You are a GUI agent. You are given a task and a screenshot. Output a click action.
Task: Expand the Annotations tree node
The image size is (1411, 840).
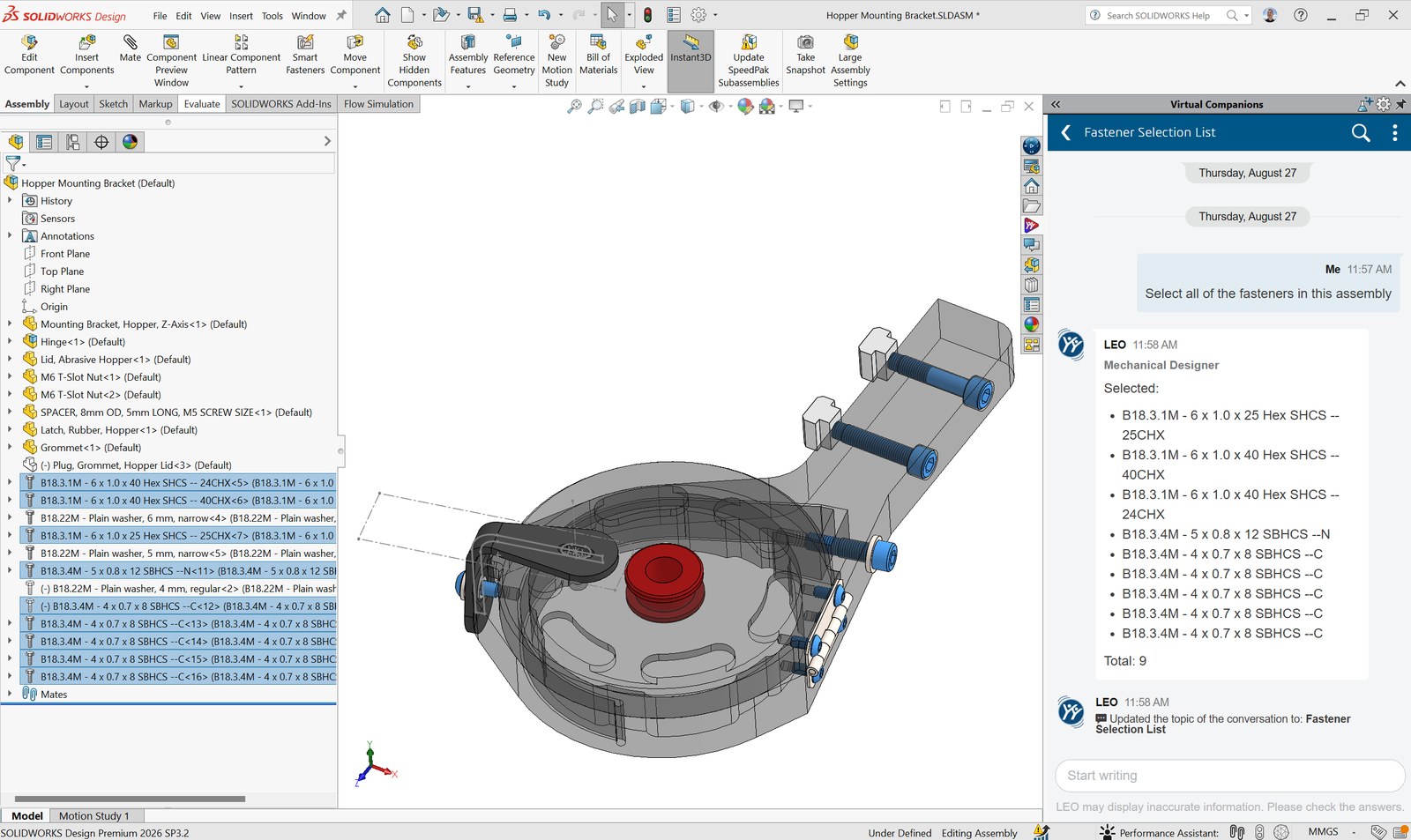tap(10, 236)
